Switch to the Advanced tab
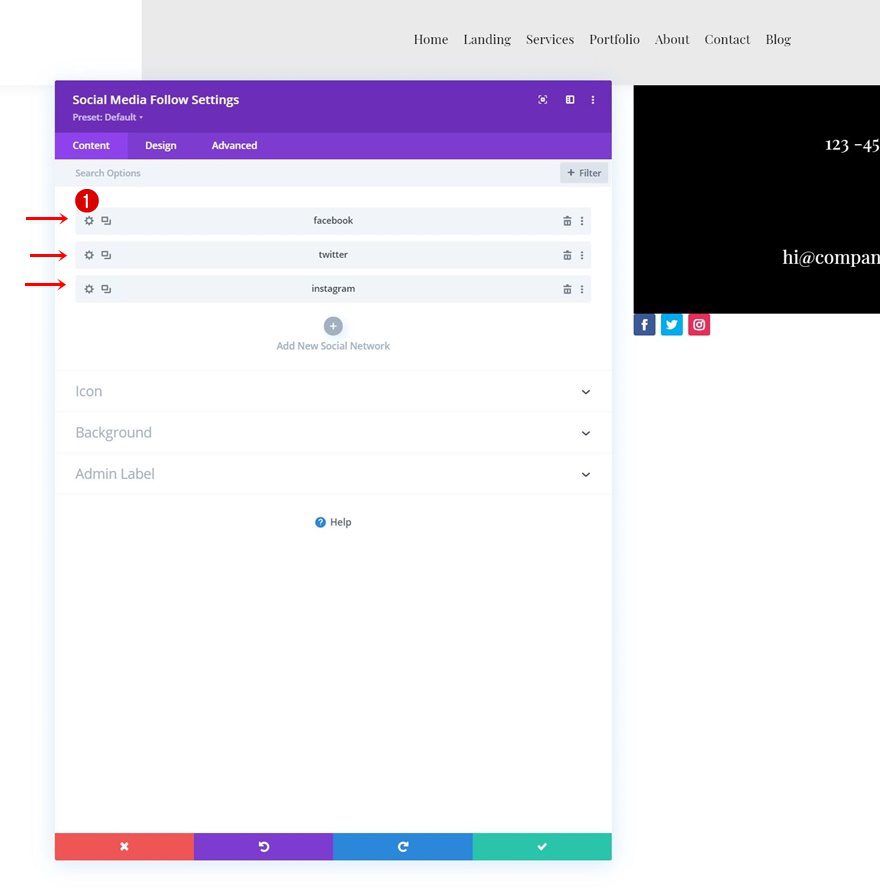The height and width of the screenshot is (893, 880). coord(234,146)
